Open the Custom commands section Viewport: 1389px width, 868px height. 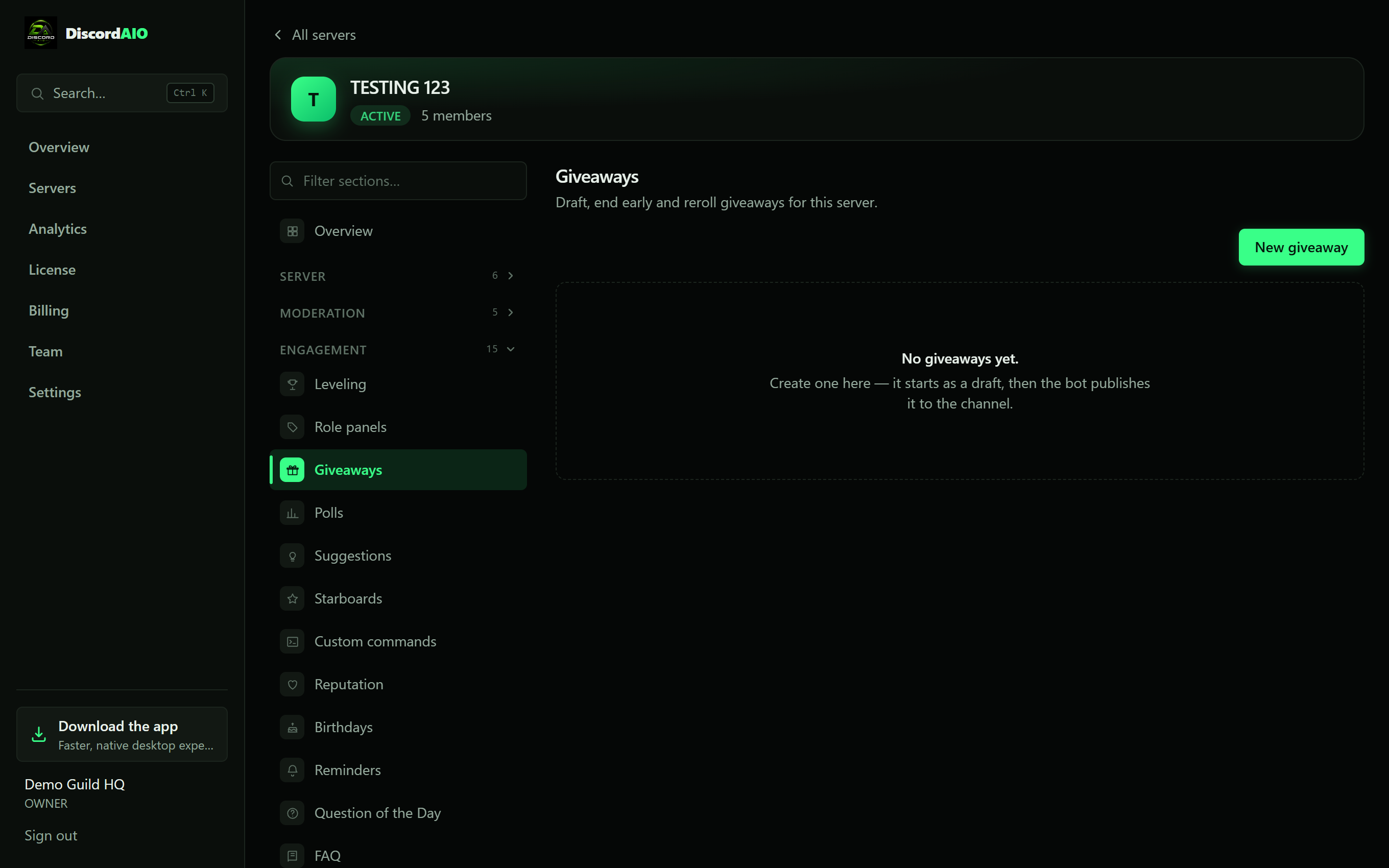coord(398,641)
